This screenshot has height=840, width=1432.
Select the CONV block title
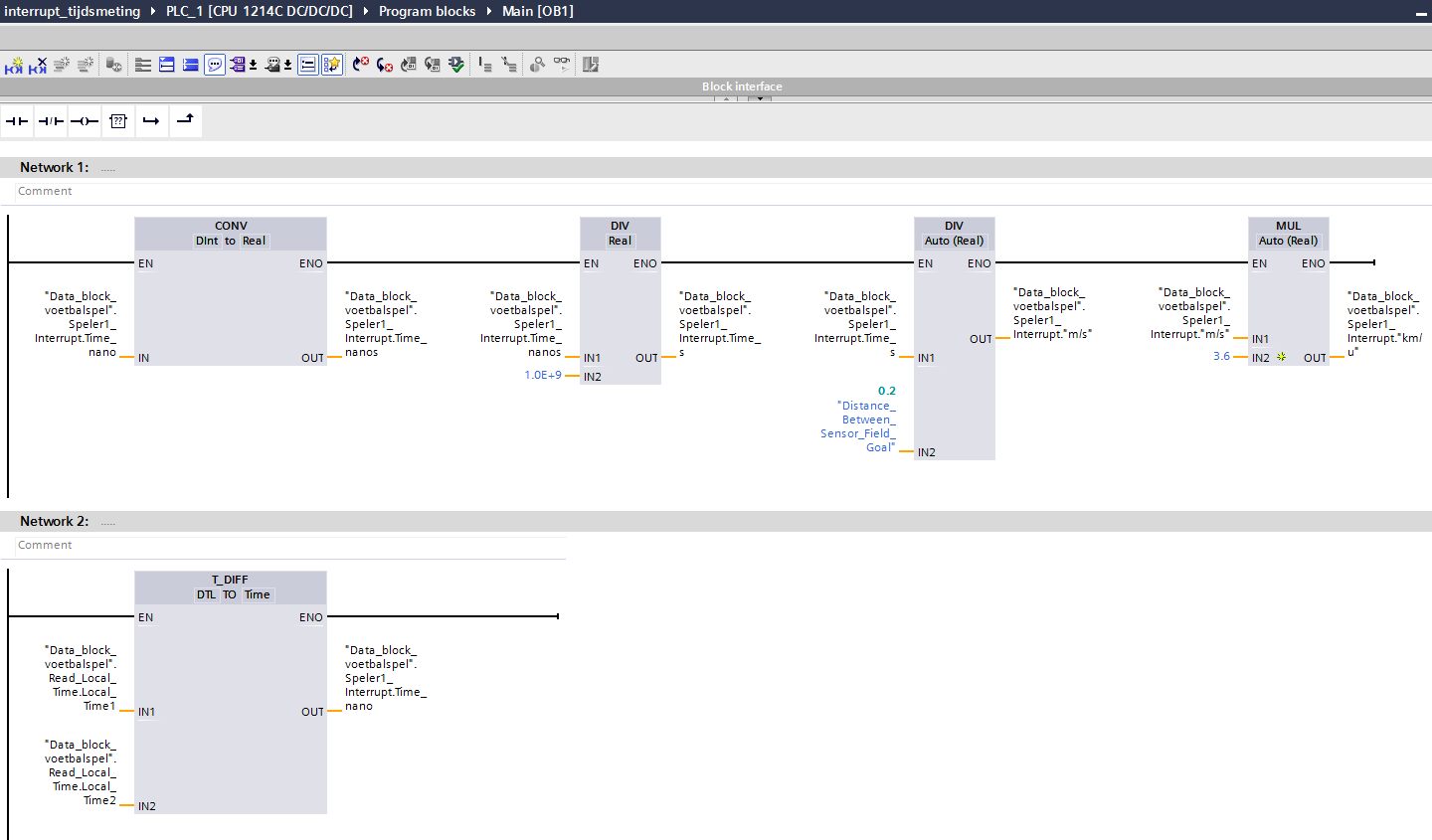point(231,226)
